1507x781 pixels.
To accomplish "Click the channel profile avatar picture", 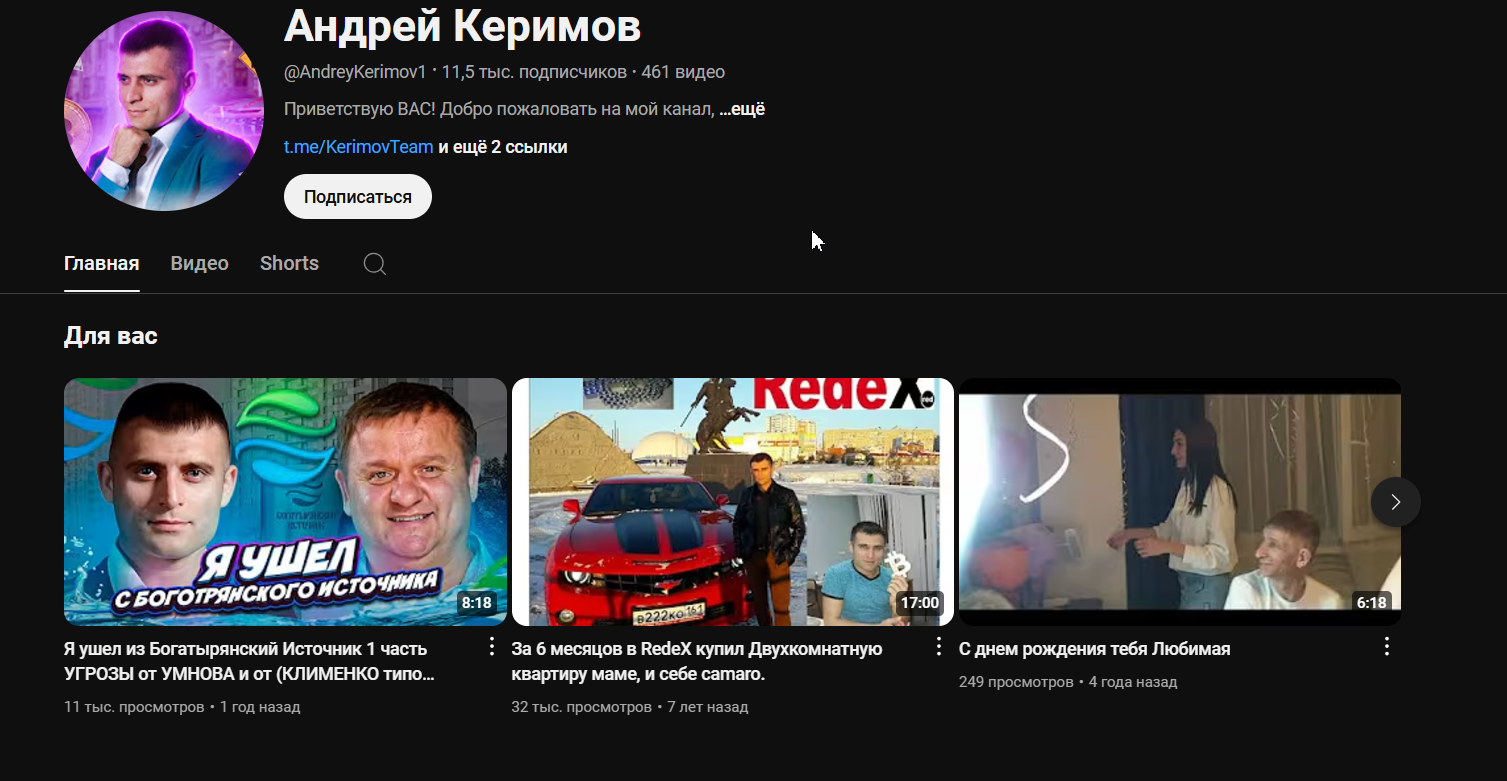I will tap(163, 110).
